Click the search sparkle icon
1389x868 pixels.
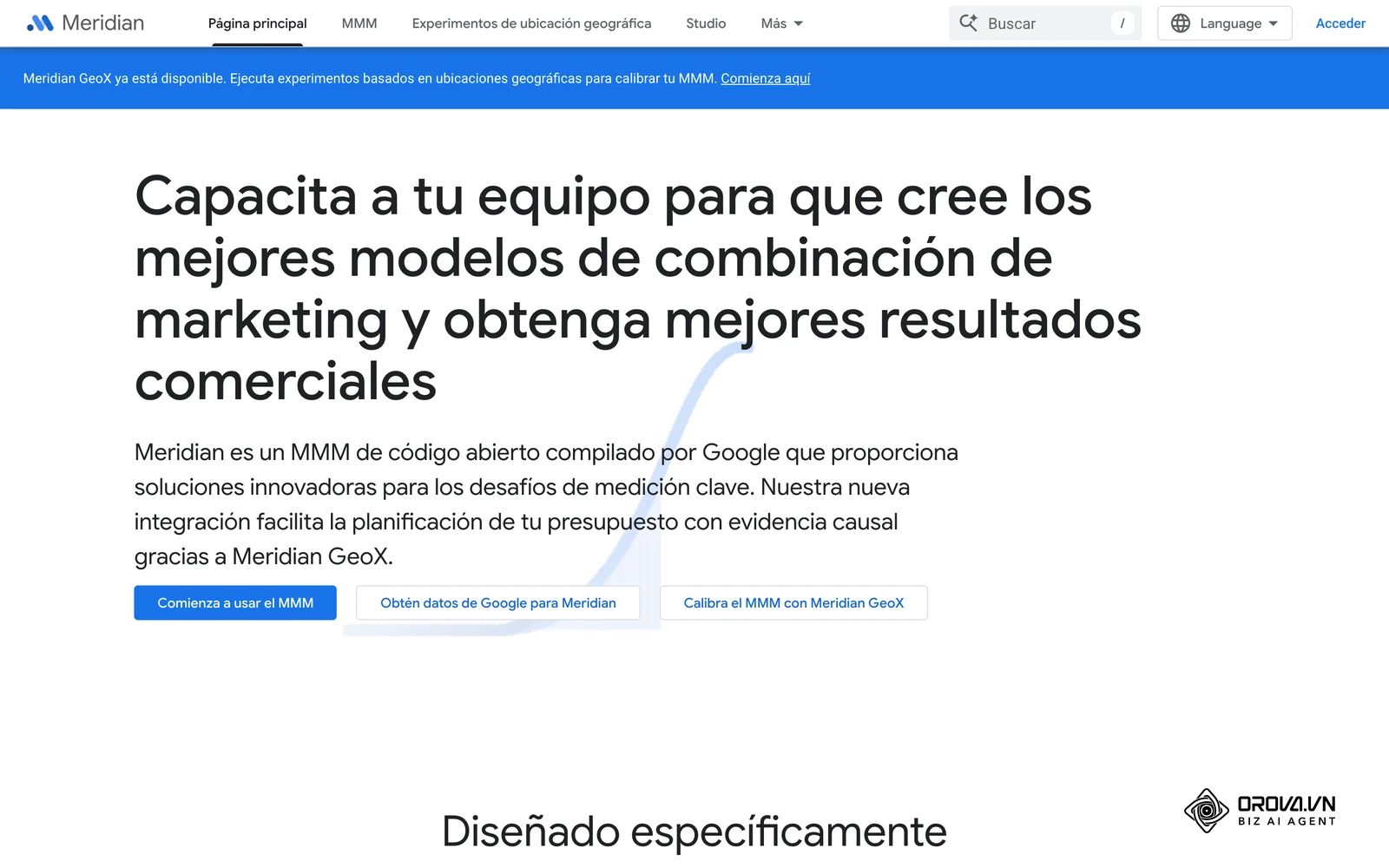968,23
